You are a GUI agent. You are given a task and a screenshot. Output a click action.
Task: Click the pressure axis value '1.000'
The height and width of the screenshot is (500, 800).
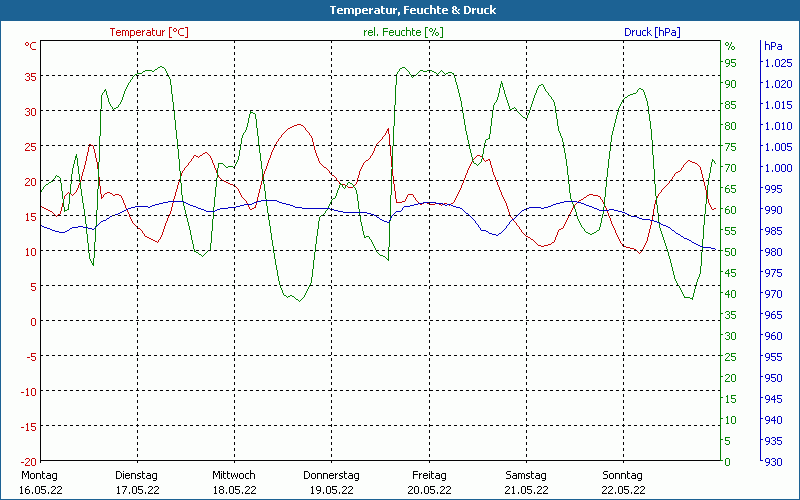pyautogui.click(x=778, y=168)
